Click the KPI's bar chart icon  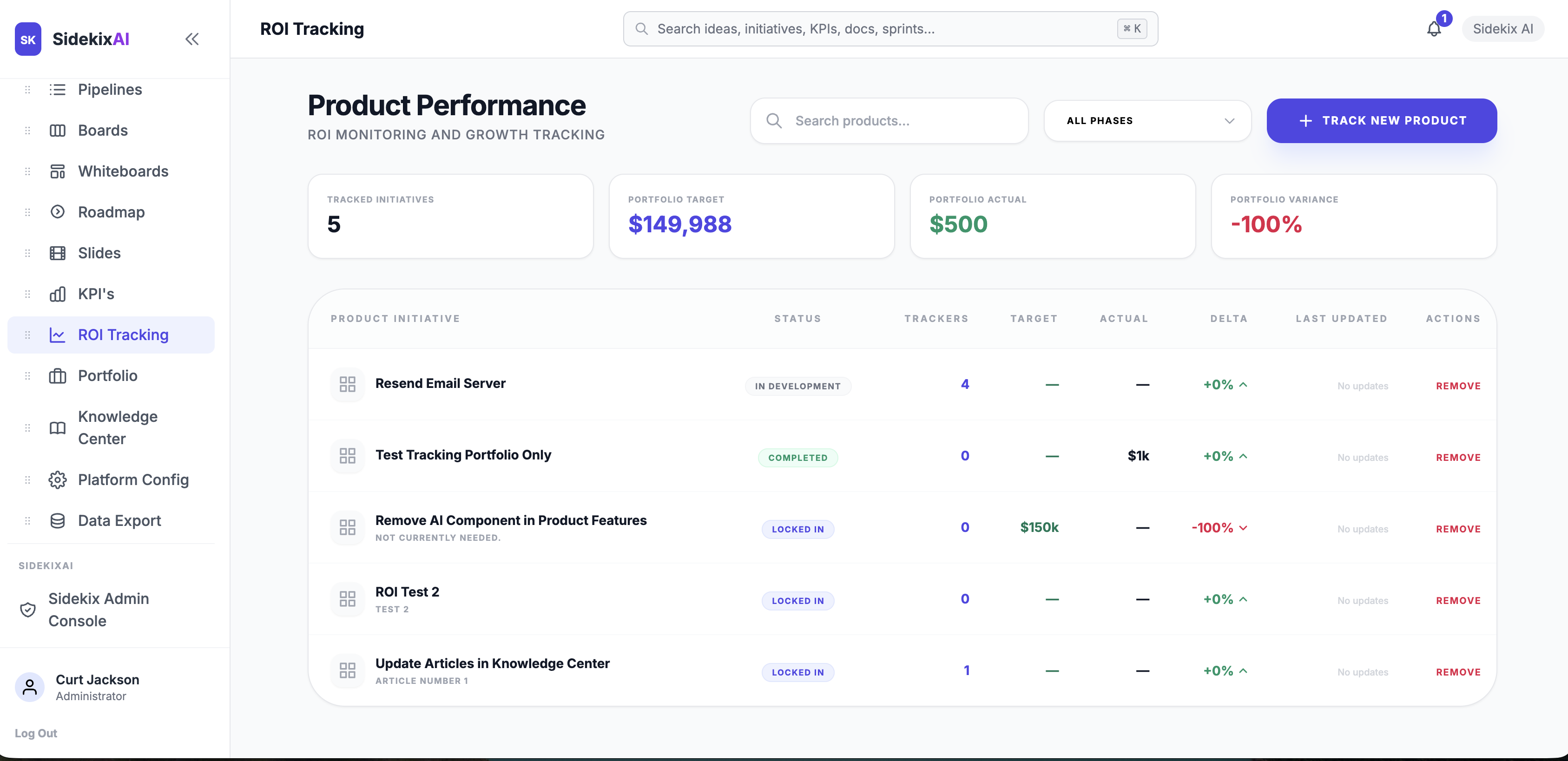[x=57, y=294]
